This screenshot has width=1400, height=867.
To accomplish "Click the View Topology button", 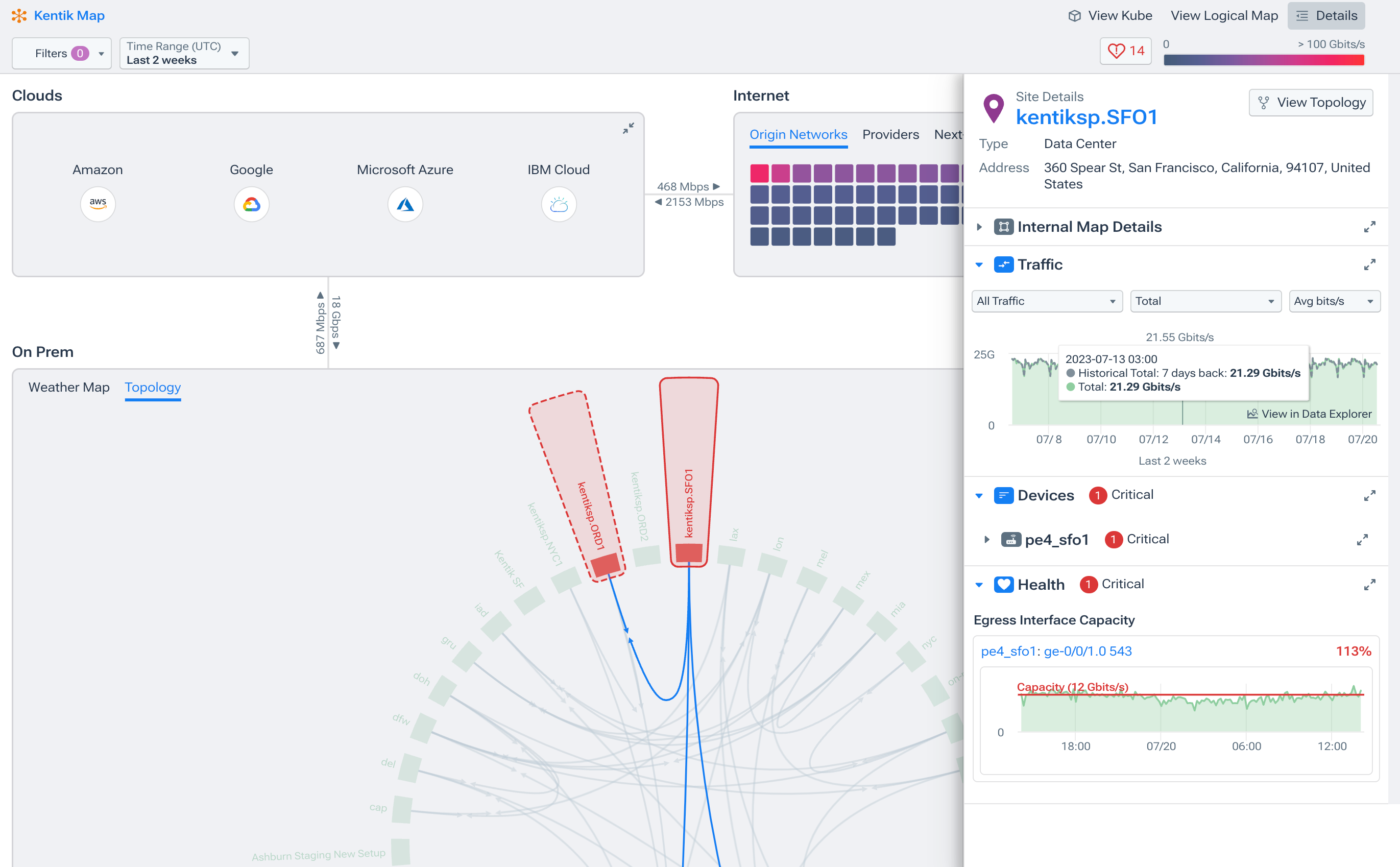I will tap(1311, 102).
